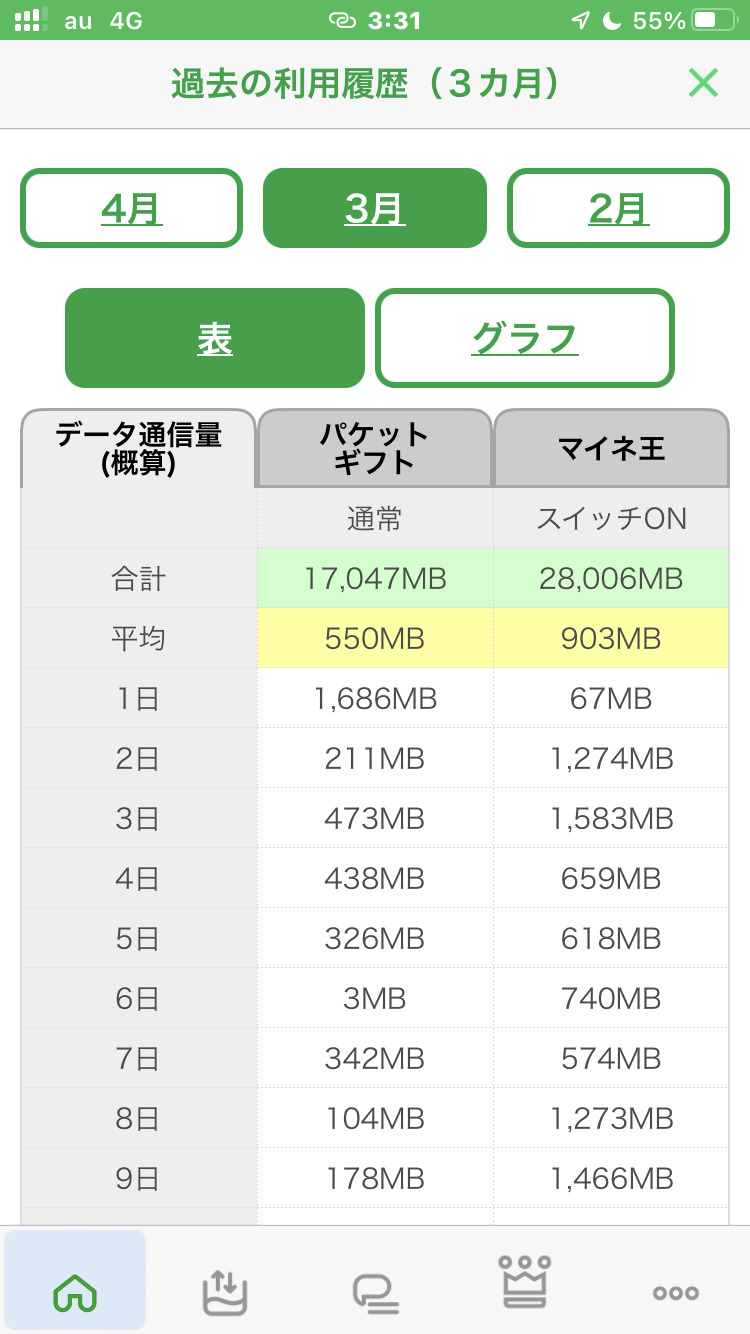This screenshot has height=1334, width=750.
Task: Tap the home icon in bottom navigation
Action: click(x=75, y=1292)
